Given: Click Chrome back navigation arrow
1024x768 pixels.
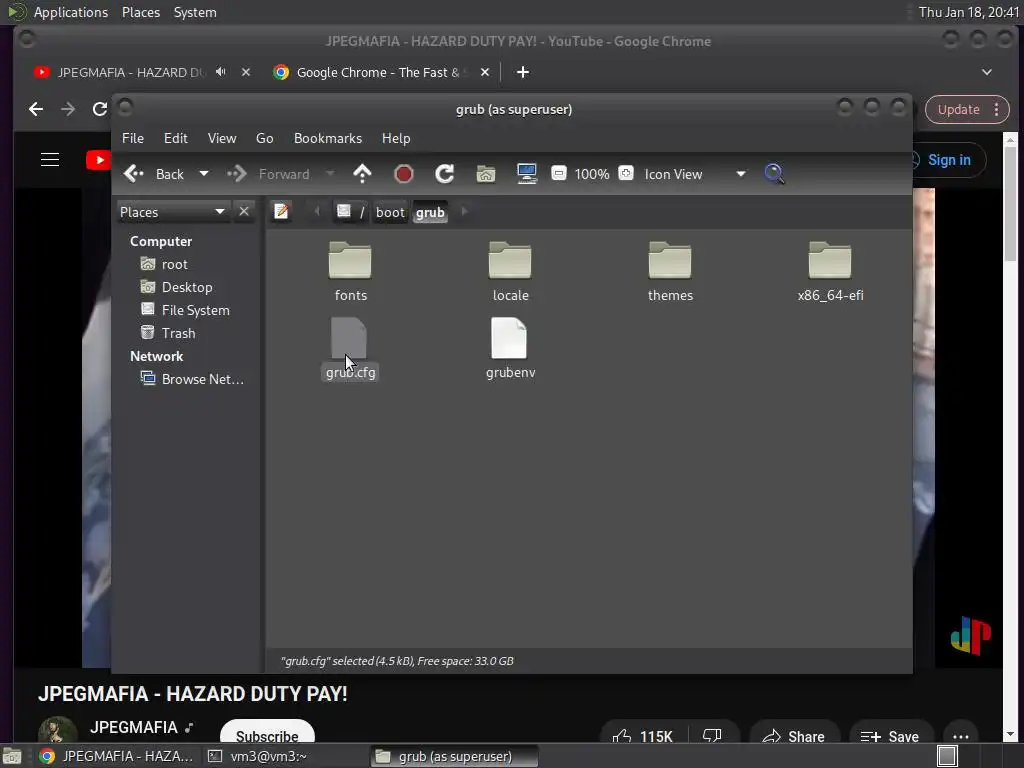Looking at the screenshot, I should click(x=36, y=109).
